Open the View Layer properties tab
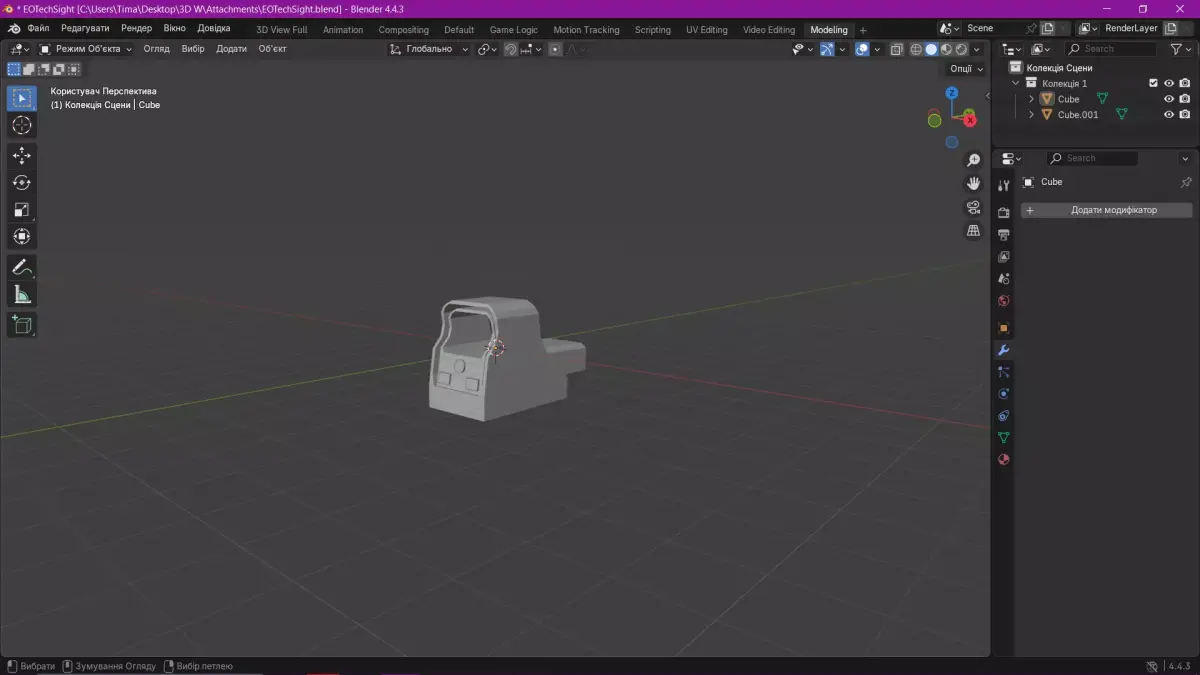The image size is (1200, 675). tap(1004, 256)
